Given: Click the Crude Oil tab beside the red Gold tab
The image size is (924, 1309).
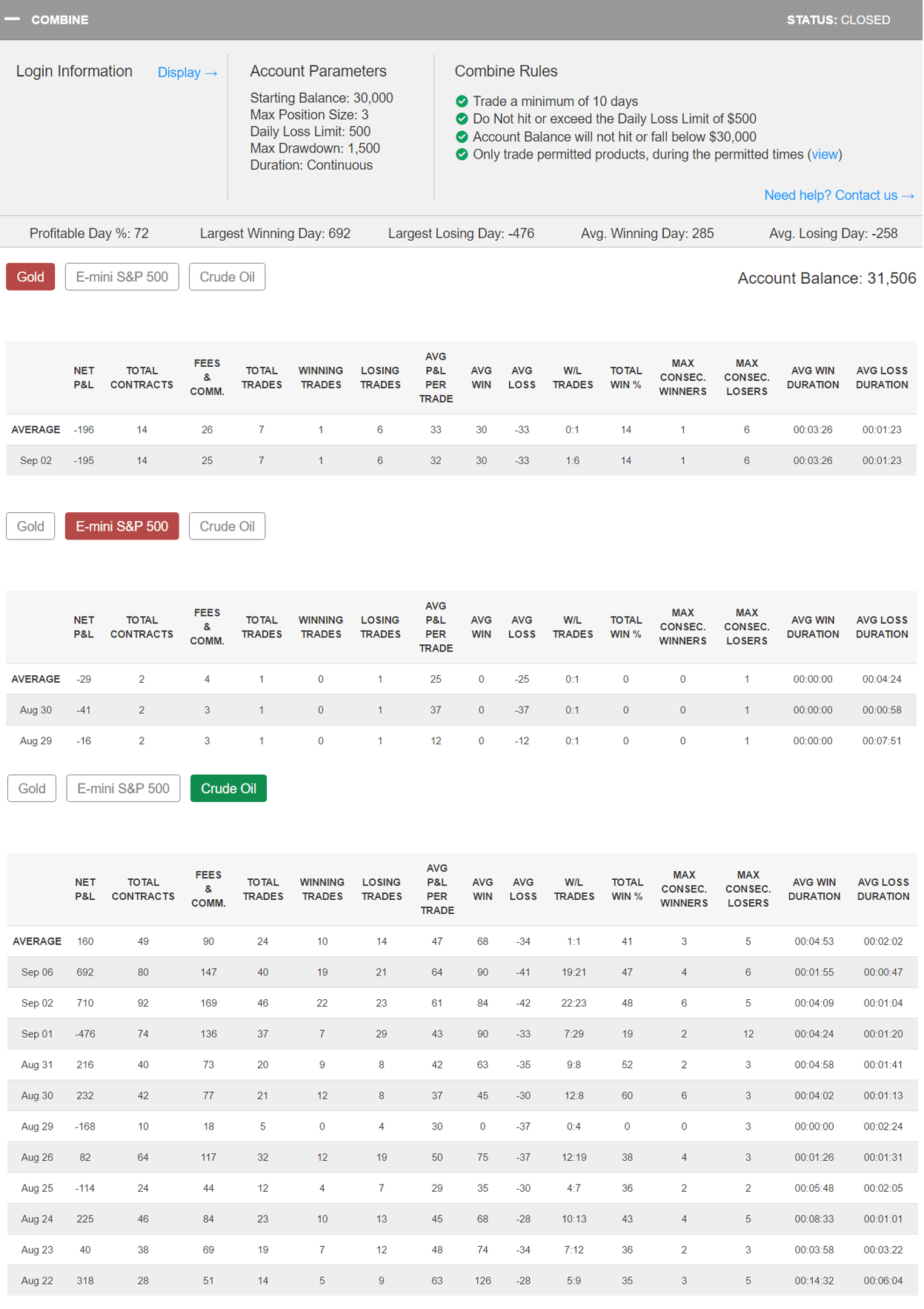Looking at the screenshot, I should tap(227, 276).
